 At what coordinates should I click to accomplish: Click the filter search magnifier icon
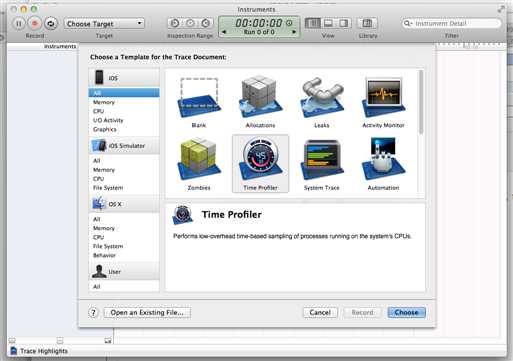407,23
